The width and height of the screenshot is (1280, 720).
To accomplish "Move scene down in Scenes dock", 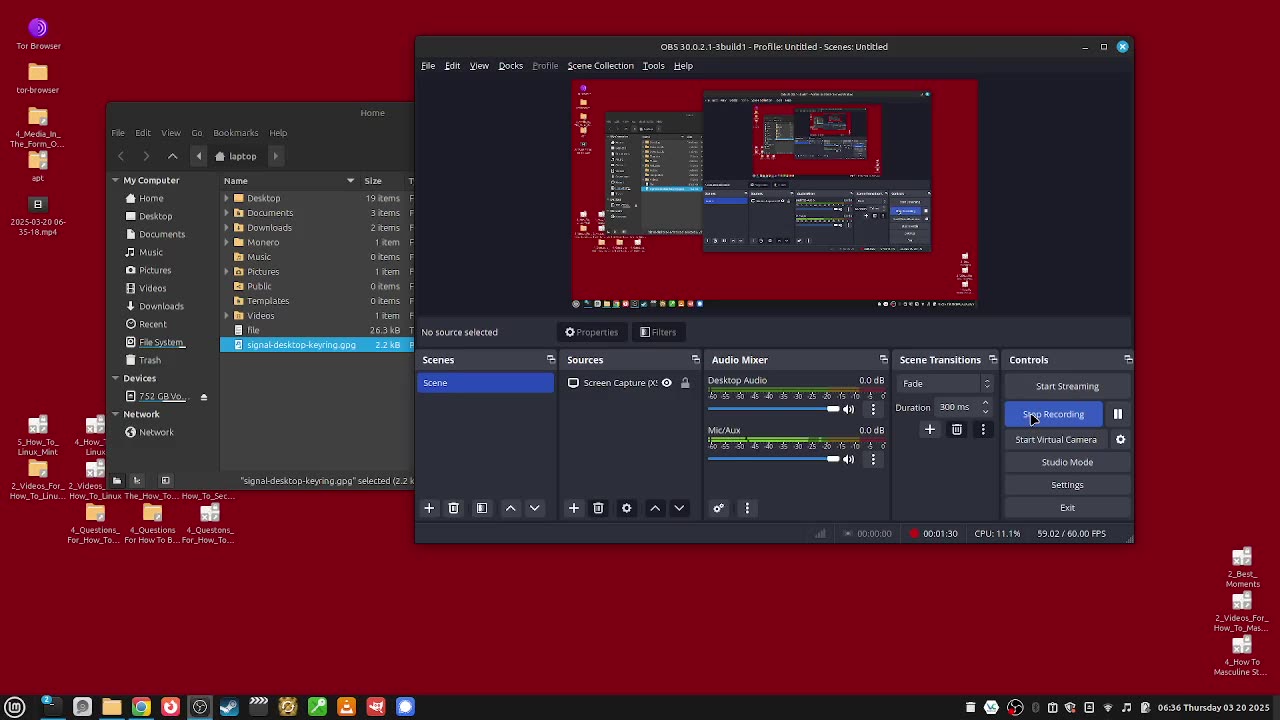I will coord(534,508).
